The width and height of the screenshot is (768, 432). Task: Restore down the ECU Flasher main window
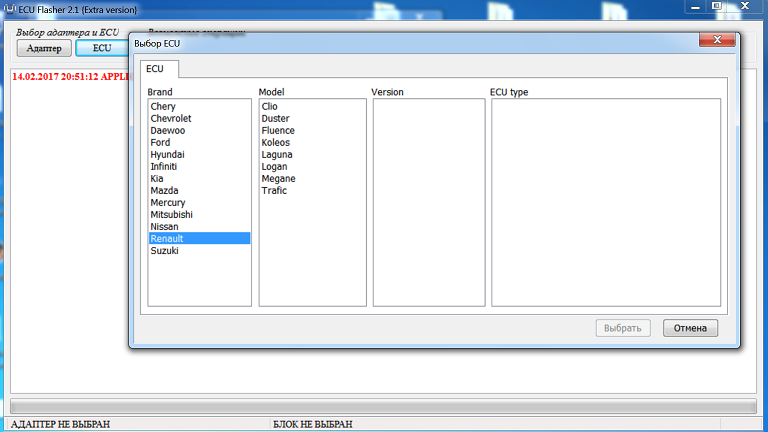coord(717,6)
